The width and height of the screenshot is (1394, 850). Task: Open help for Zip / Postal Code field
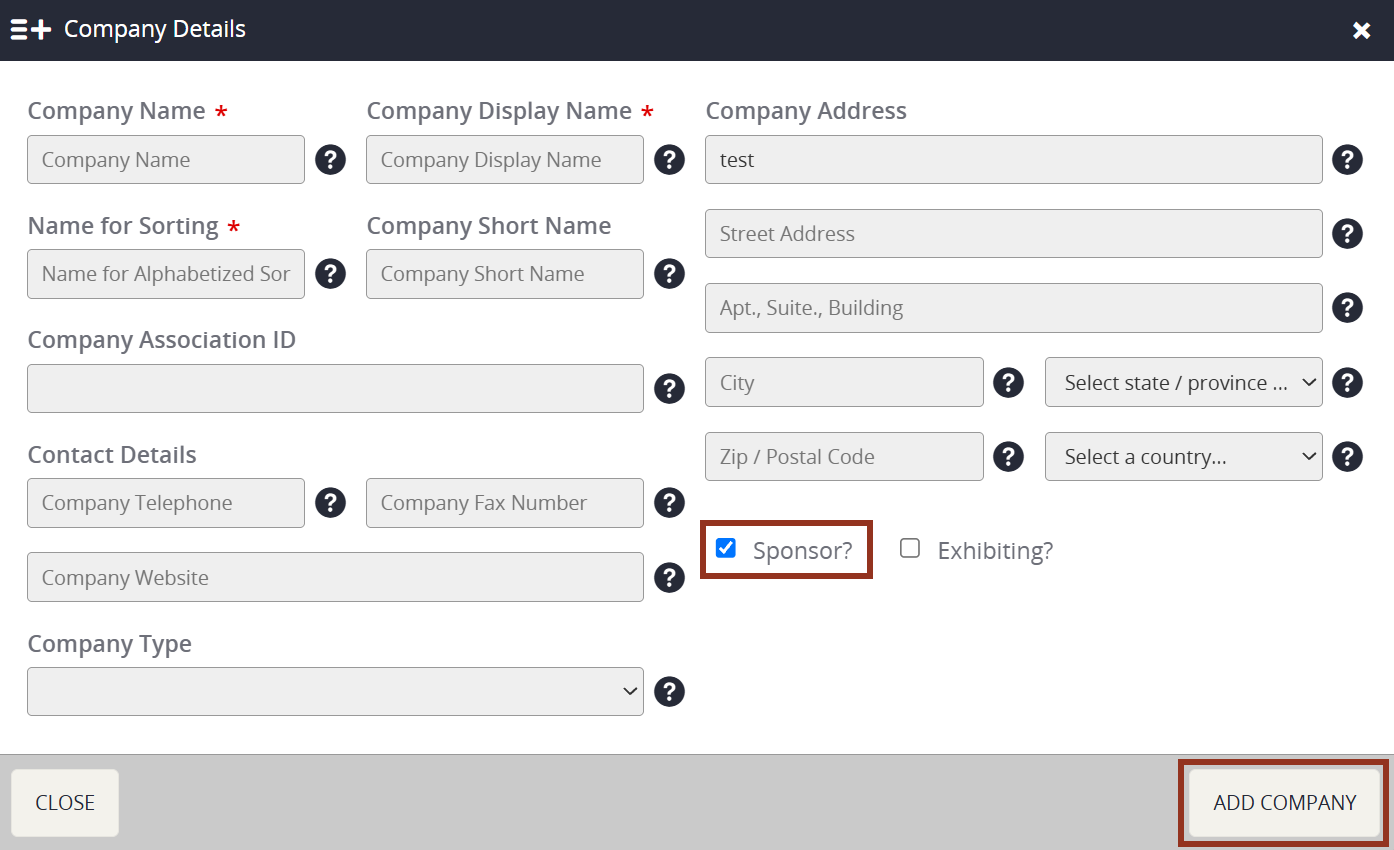click(x=1008, y=457)
